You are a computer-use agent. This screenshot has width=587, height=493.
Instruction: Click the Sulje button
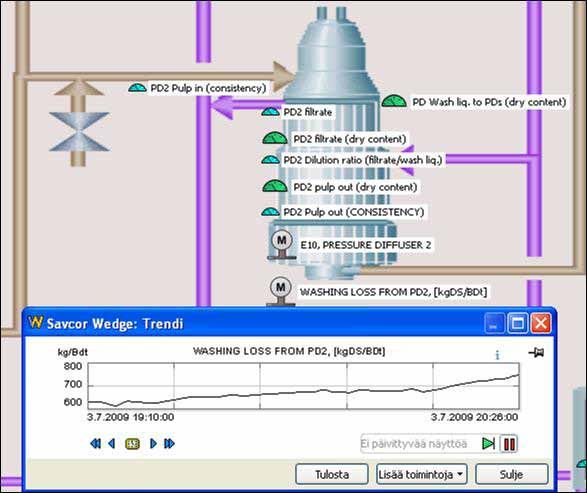(x=512, y=474)
